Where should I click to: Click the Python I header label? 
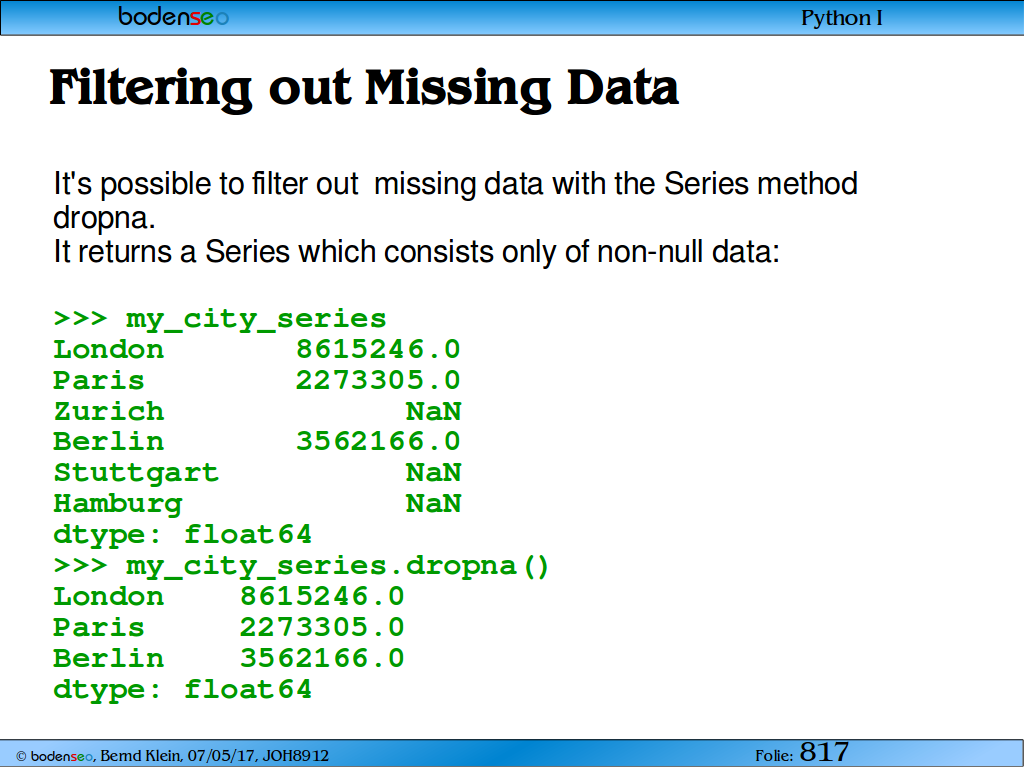coord(842,18)
